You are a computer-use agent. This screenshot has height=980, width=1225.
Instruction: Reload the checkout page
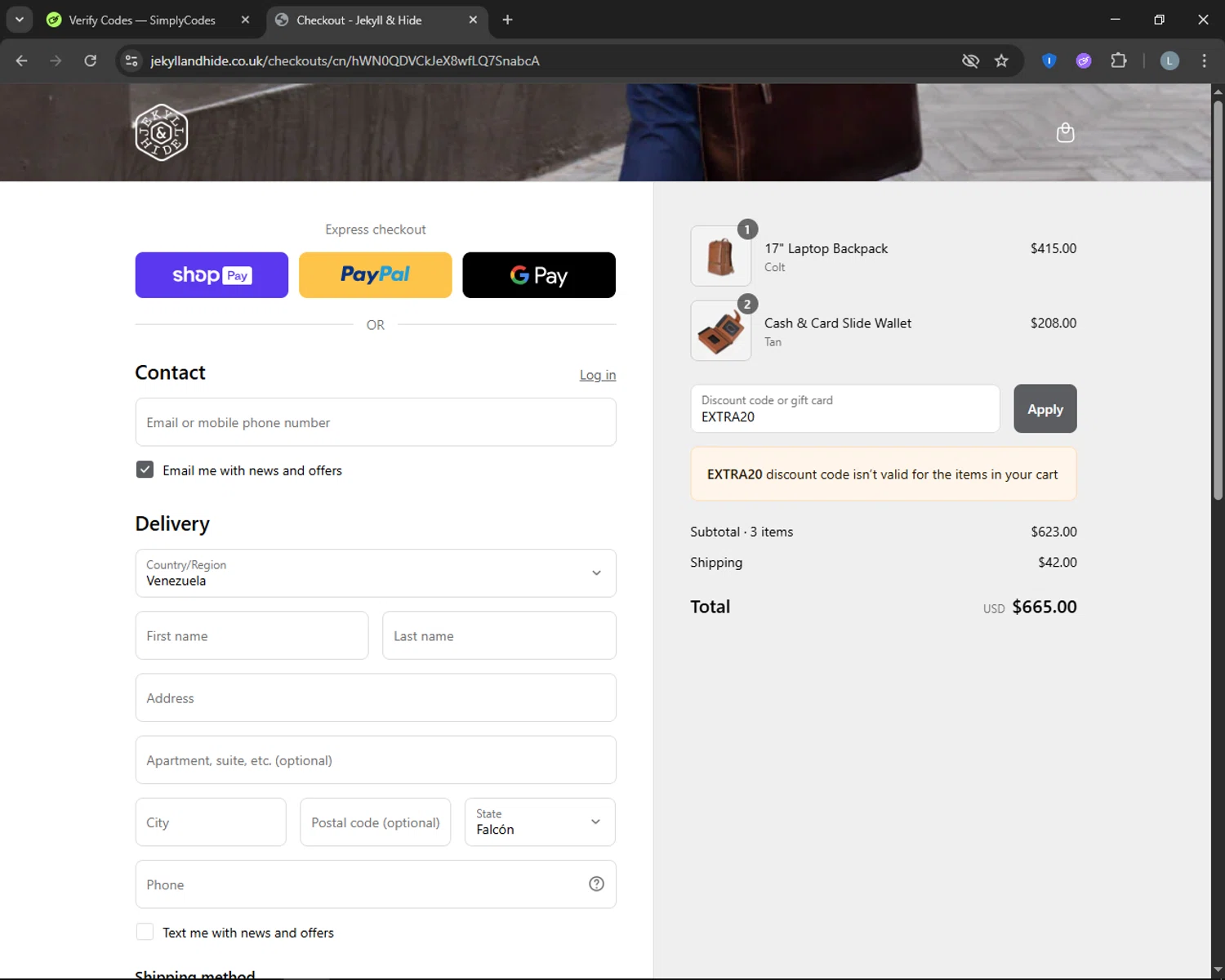click(x=91, y=60)
